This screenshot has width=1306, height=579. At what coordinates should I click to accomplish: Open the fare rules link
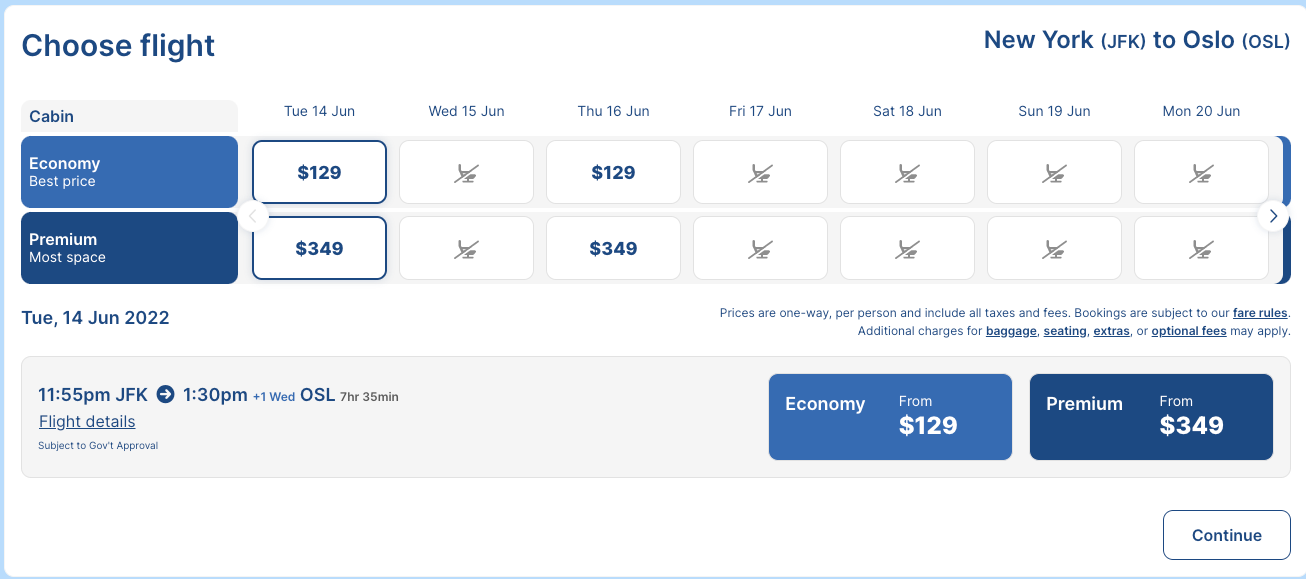coord(1260,313)
